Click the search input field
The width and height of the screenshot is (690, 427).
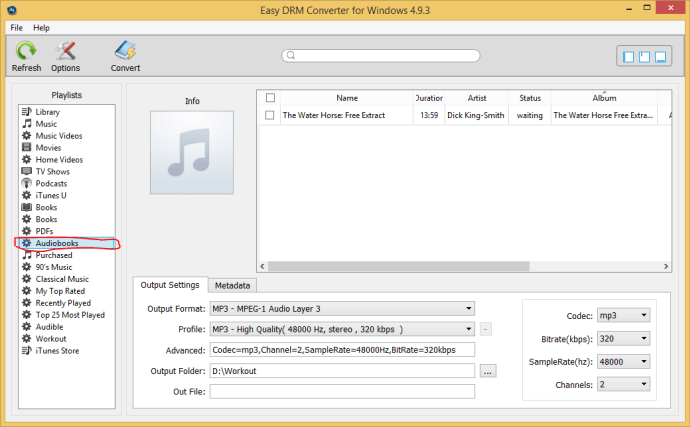(x=381, y=55)
